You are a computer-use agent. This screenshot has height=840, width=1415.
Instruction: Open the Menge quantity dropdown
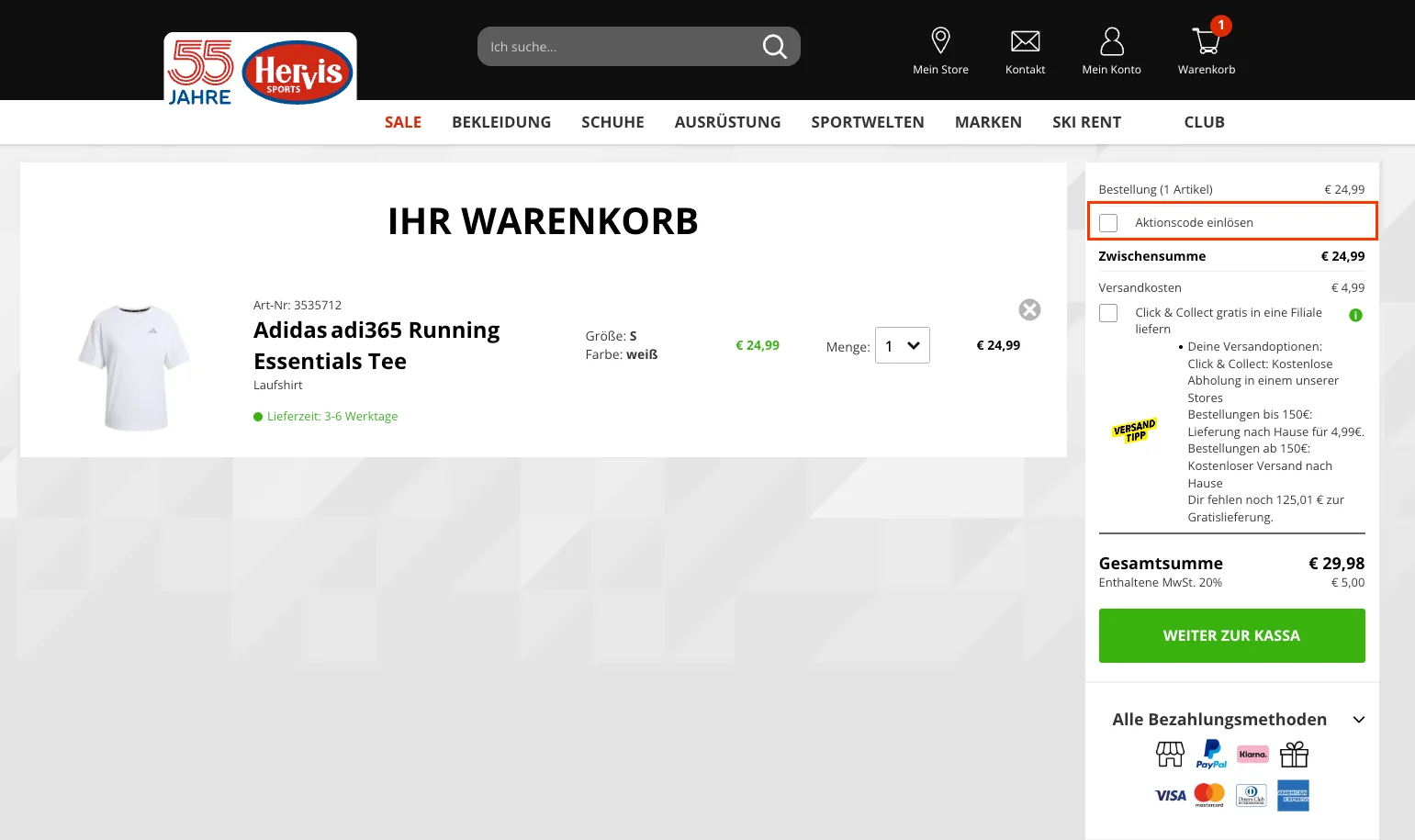[903, 345]
